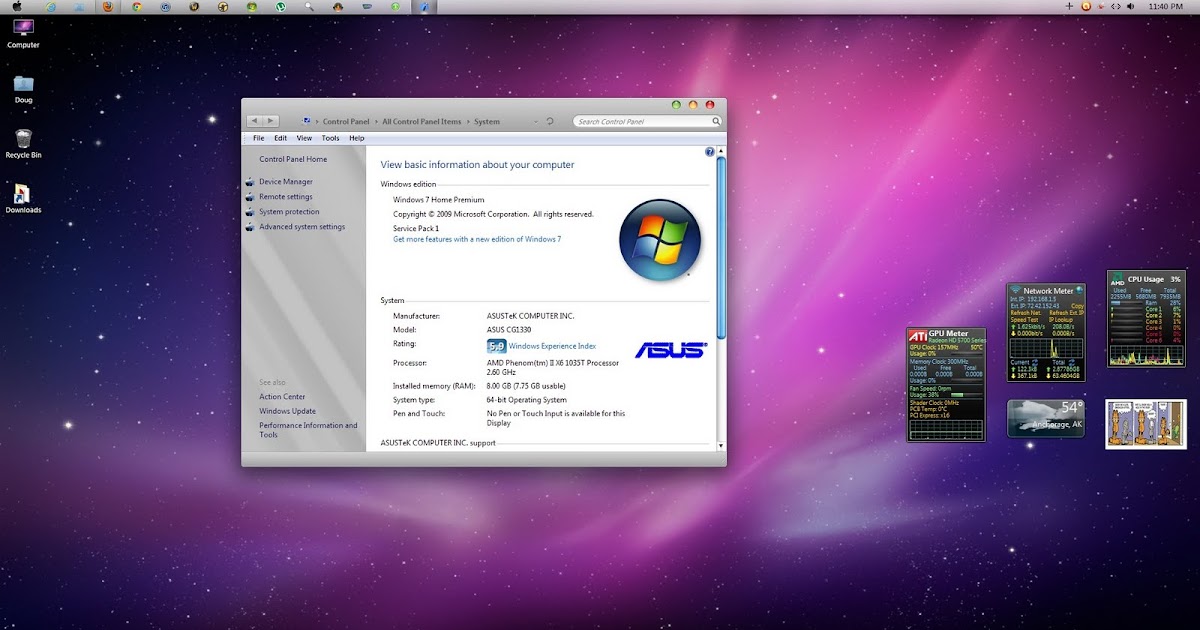Viewport: 1200px width, 630px height.
Task: Launch Internet Explorer from the top bar
Action: point(51,6)
